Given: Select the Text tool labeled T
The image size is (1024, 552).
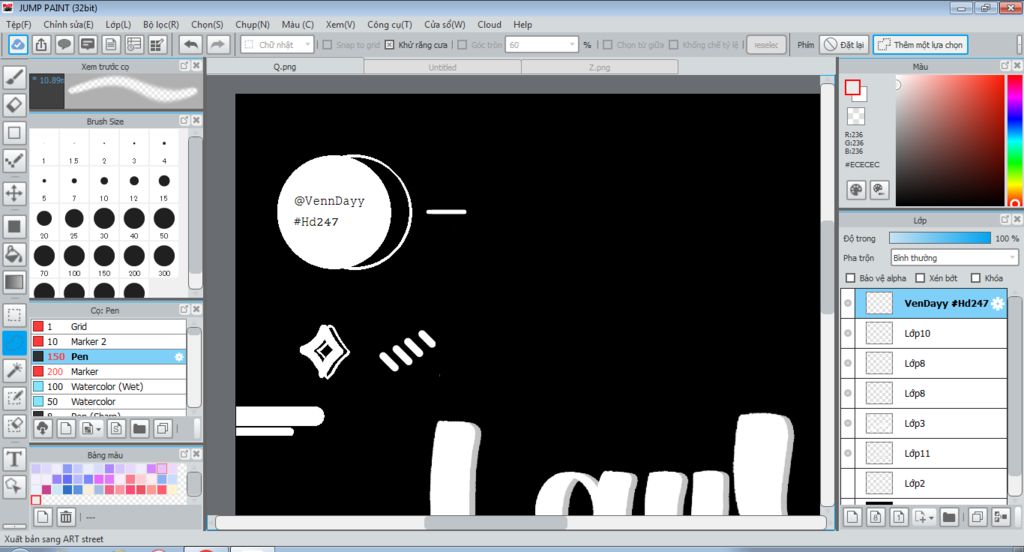Looking at the screenshot, I should 14,459.
